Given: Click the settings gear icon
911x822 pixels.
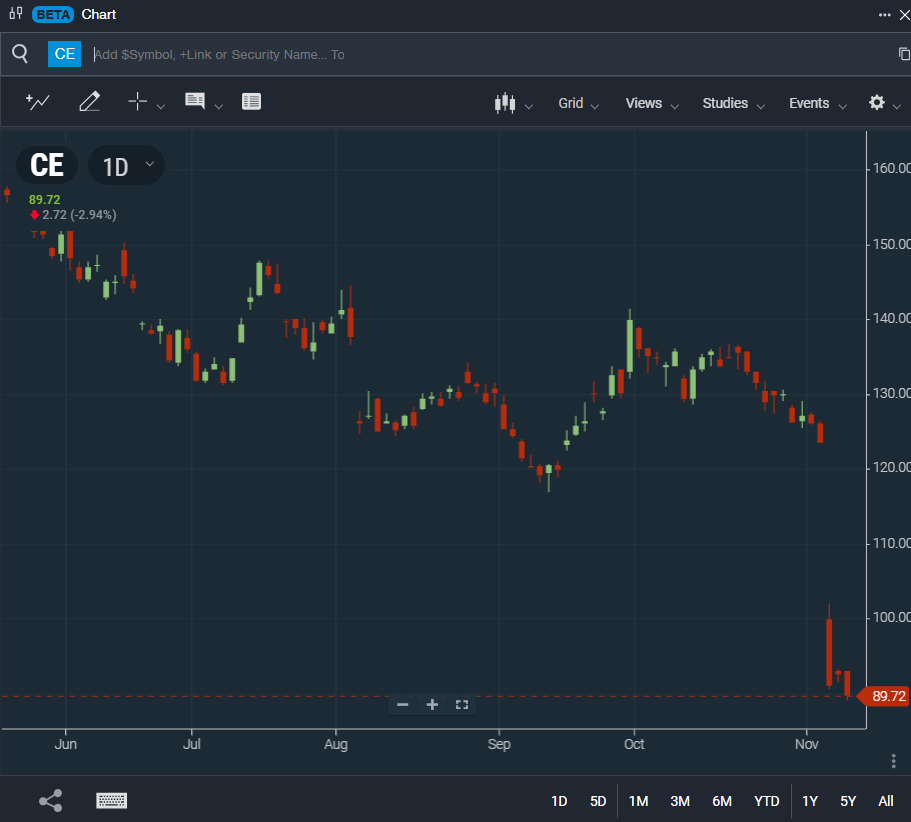Looking at the screenshot, I should (877, 103).
